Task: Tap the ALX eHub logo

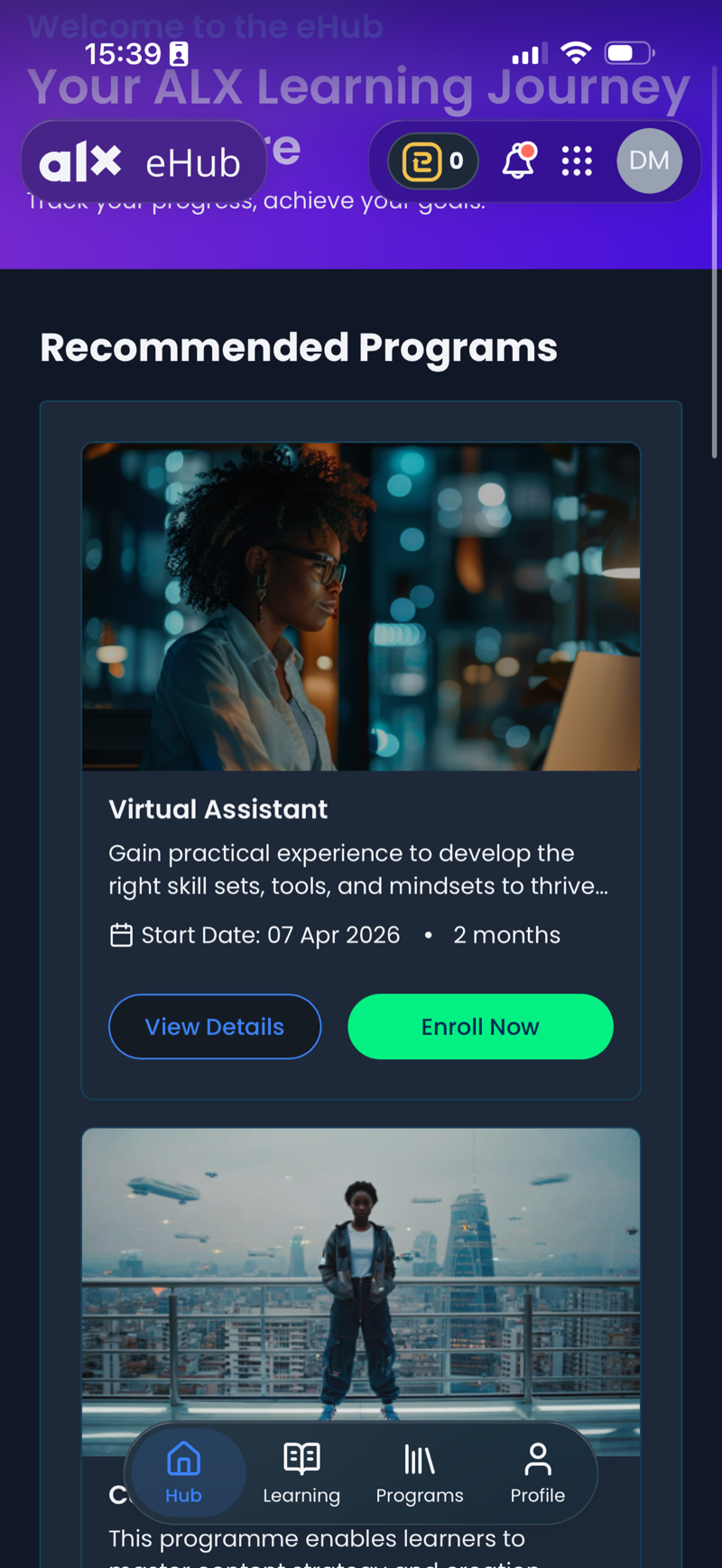Action: pyautogui.click(x=142, y=162)
